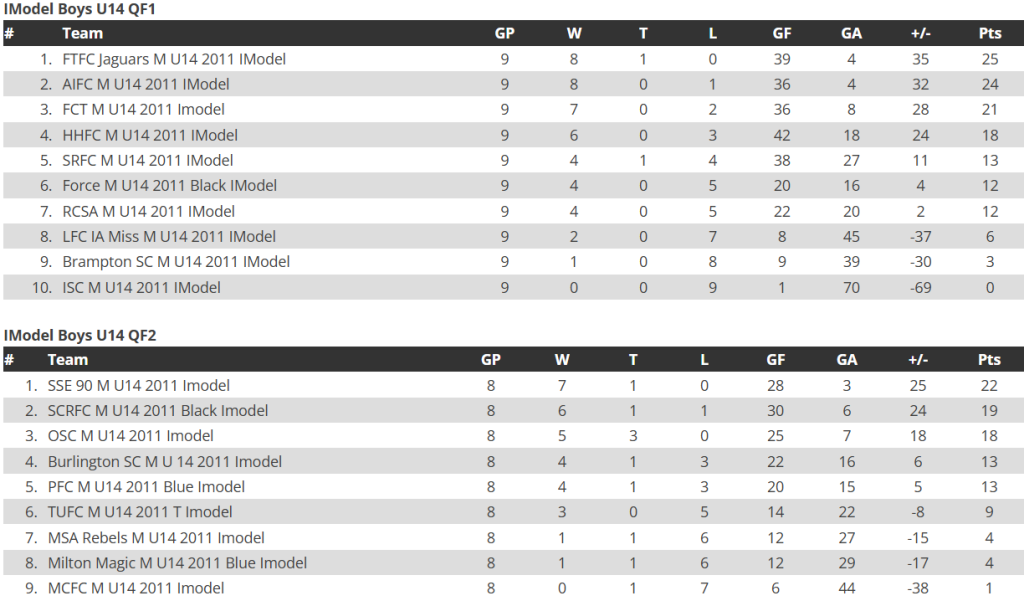This screenshot has width=1024, height=606.
Task: Open MCFC M U14 2011 Imodel team
Action: point(136,588)
